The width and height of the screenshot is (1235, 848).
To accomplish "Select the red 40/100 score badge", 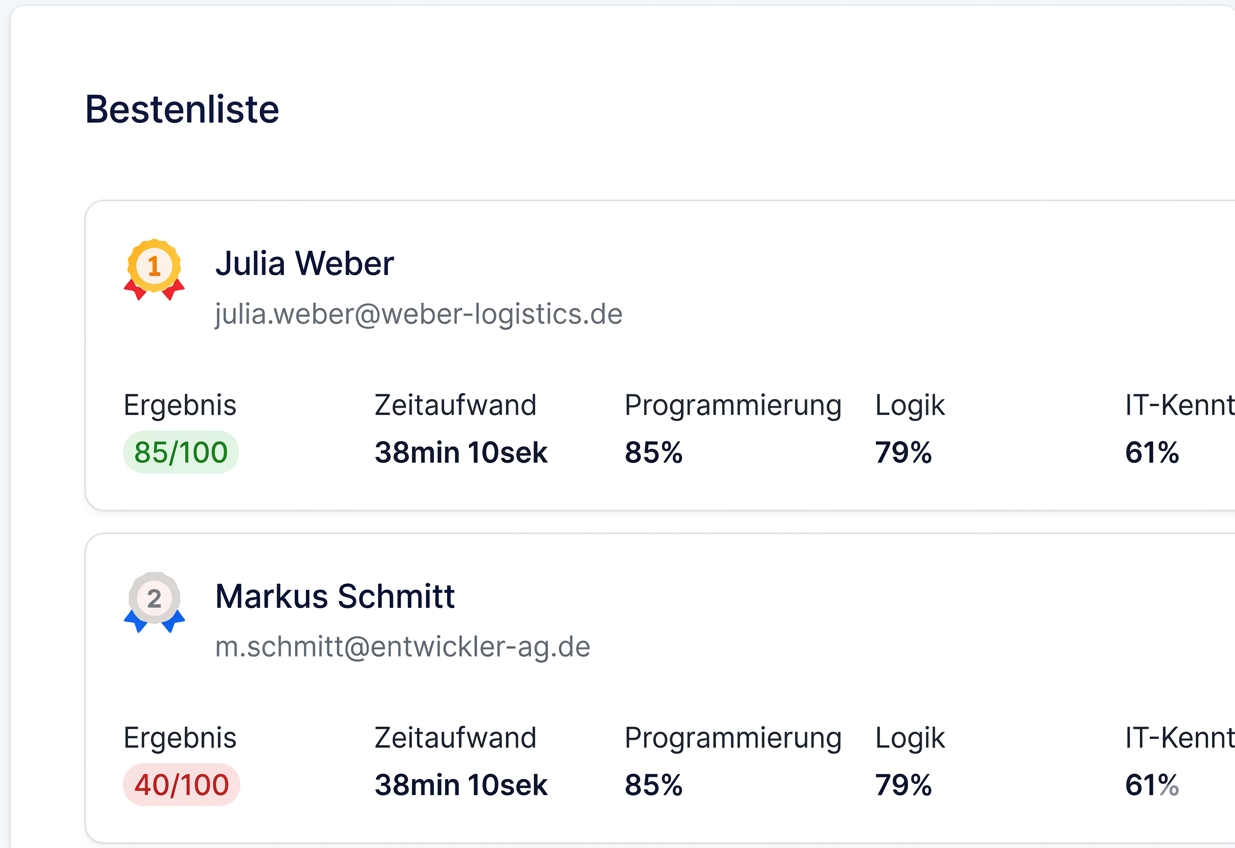I will tap(182, 785).
